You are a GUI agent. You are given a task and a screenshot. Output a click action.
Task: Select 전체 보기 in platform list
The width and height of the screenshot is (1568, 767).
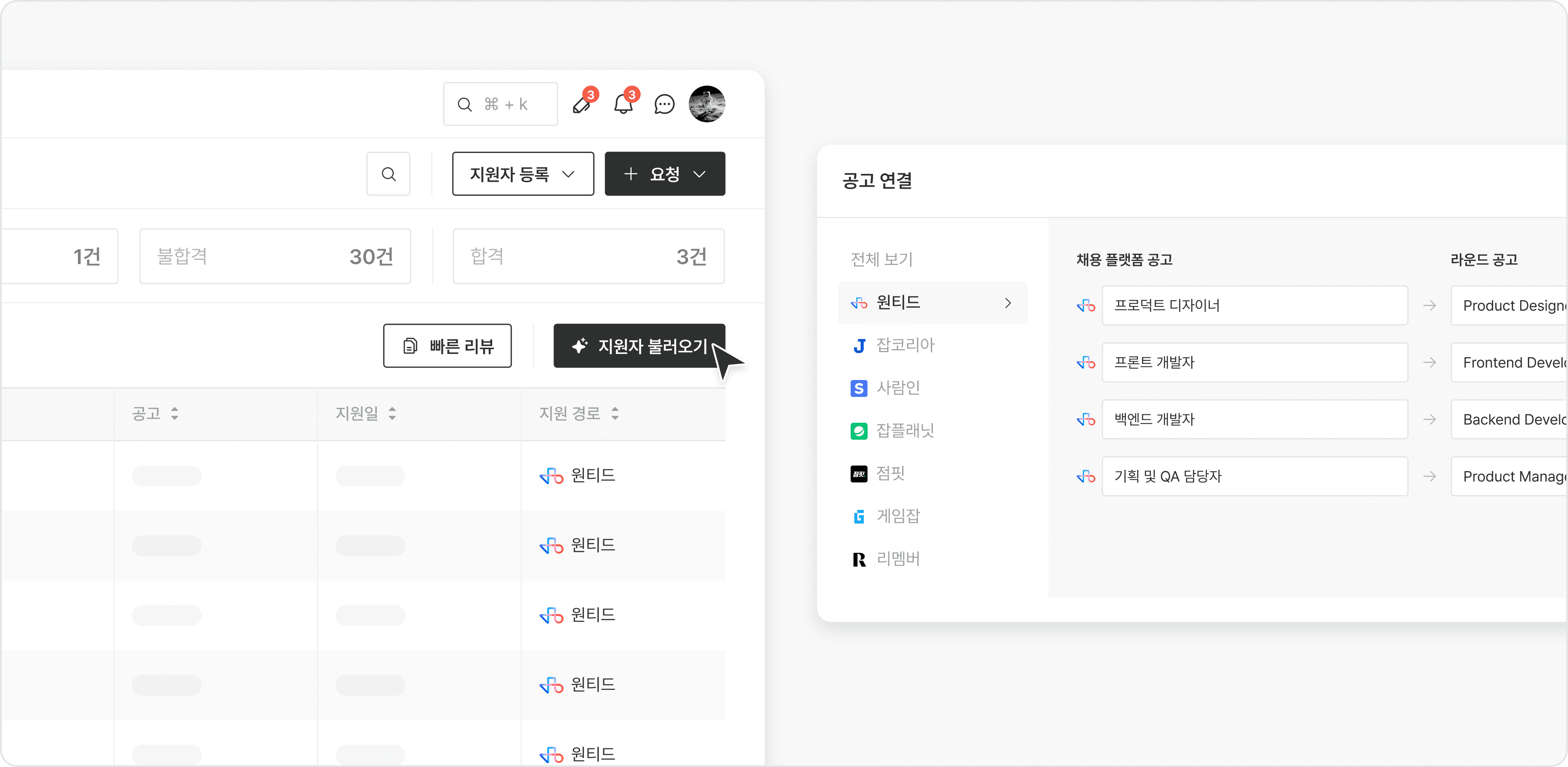tap(882, 260)
